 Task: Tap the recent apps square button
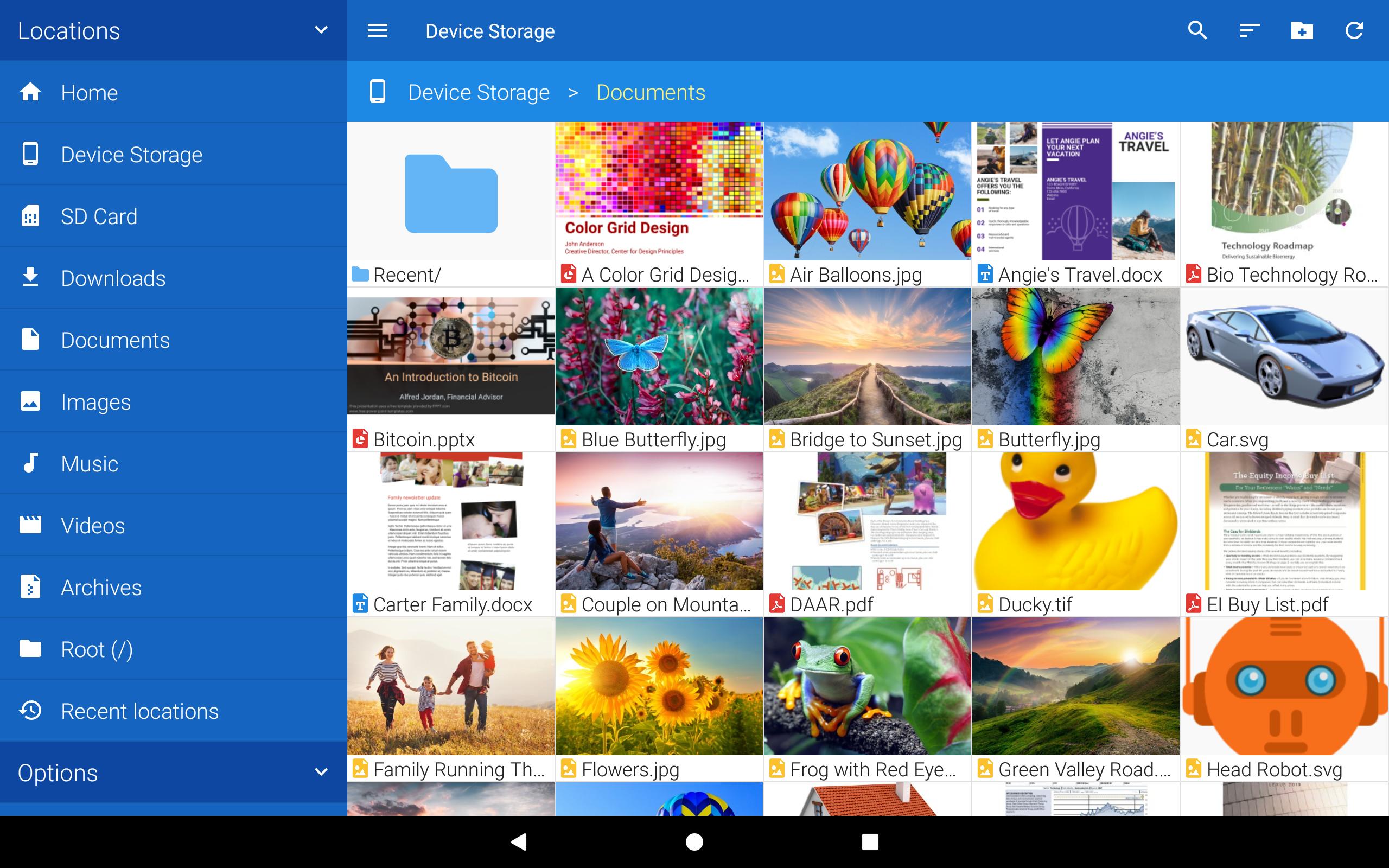(870, 841)
